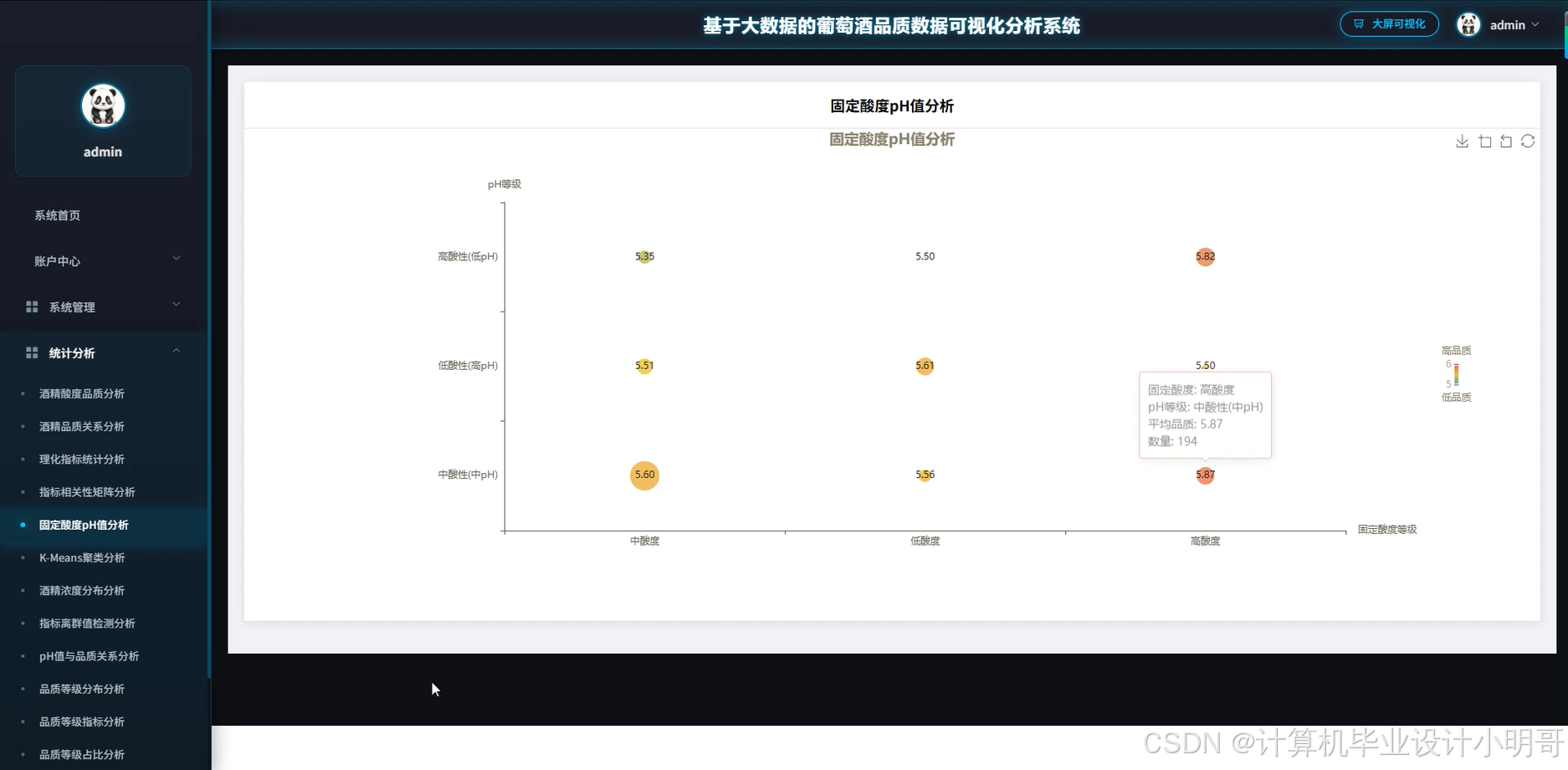
Task: Click the 5.56 bubble in 低酸度 column
Action: 925,475
